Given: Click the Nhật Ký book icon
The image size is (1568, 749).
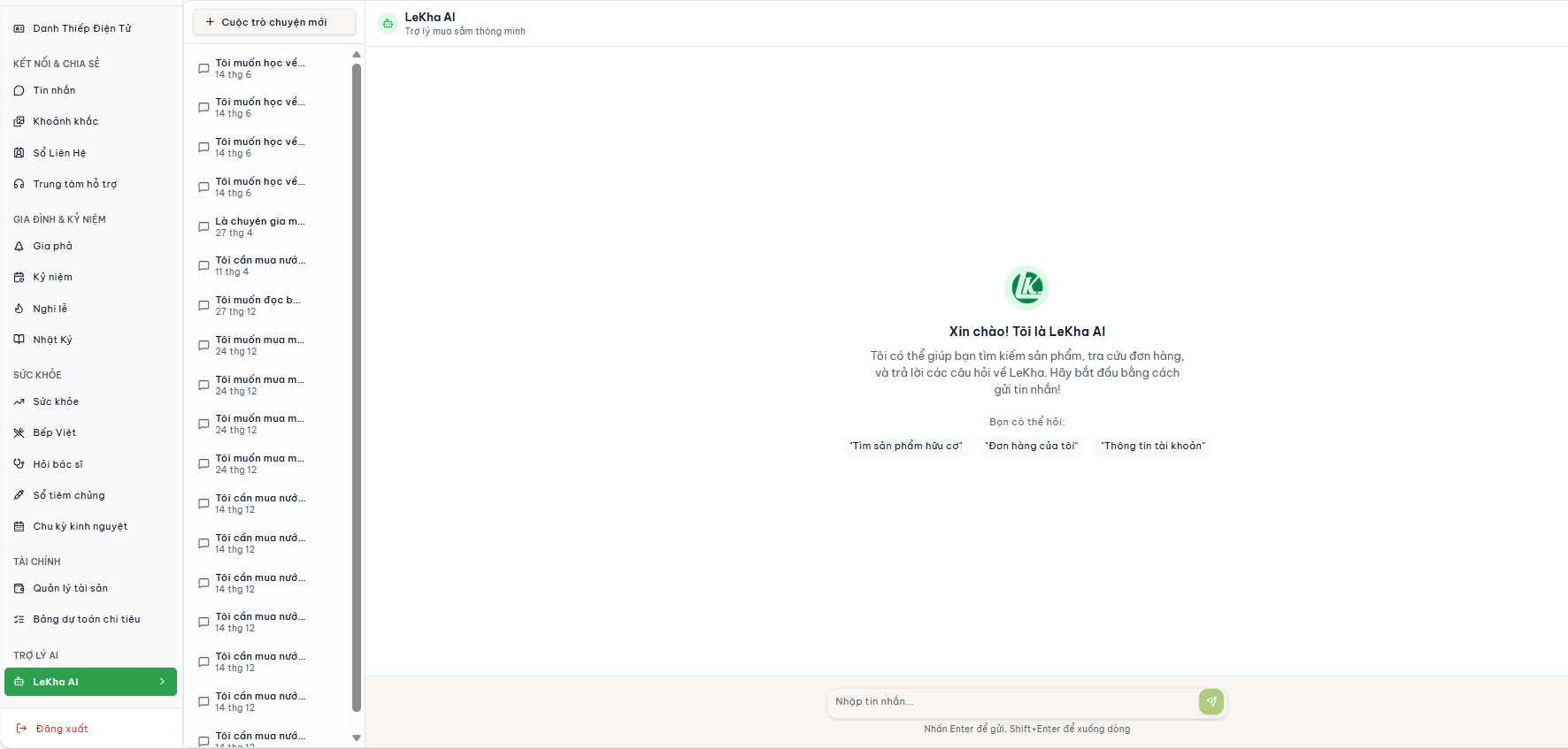Looking at the screenshot, I should pyautogui.click(x=19, y=340).
